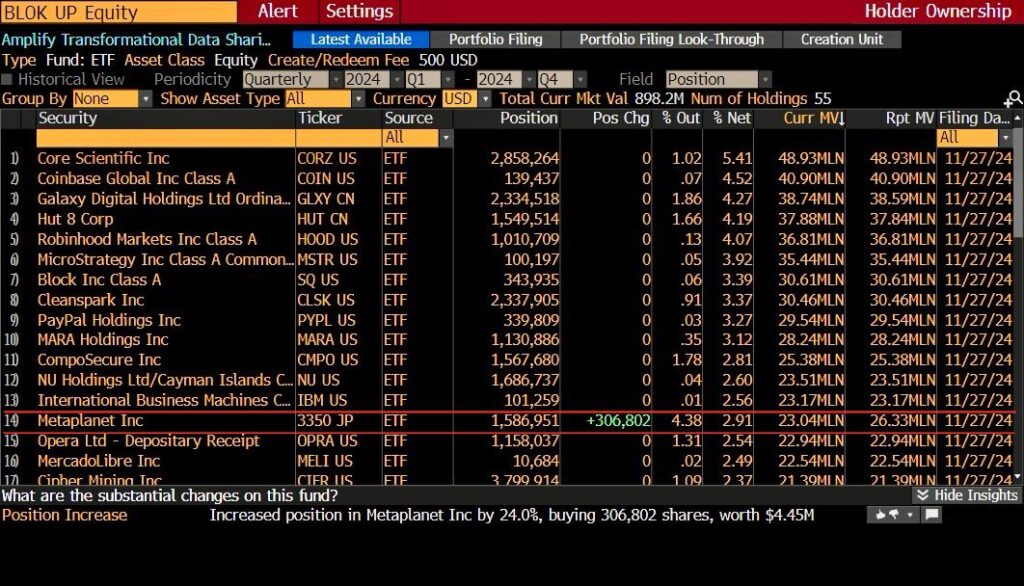This screenshot has height=586, width=1024.
Task: Open the Settings menu
Action: pos(359,11)
